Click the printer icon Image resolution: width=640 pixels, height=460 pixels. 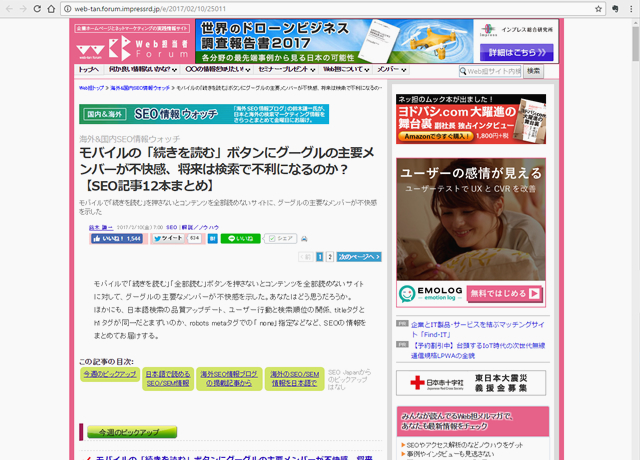[x=304, y=239]
